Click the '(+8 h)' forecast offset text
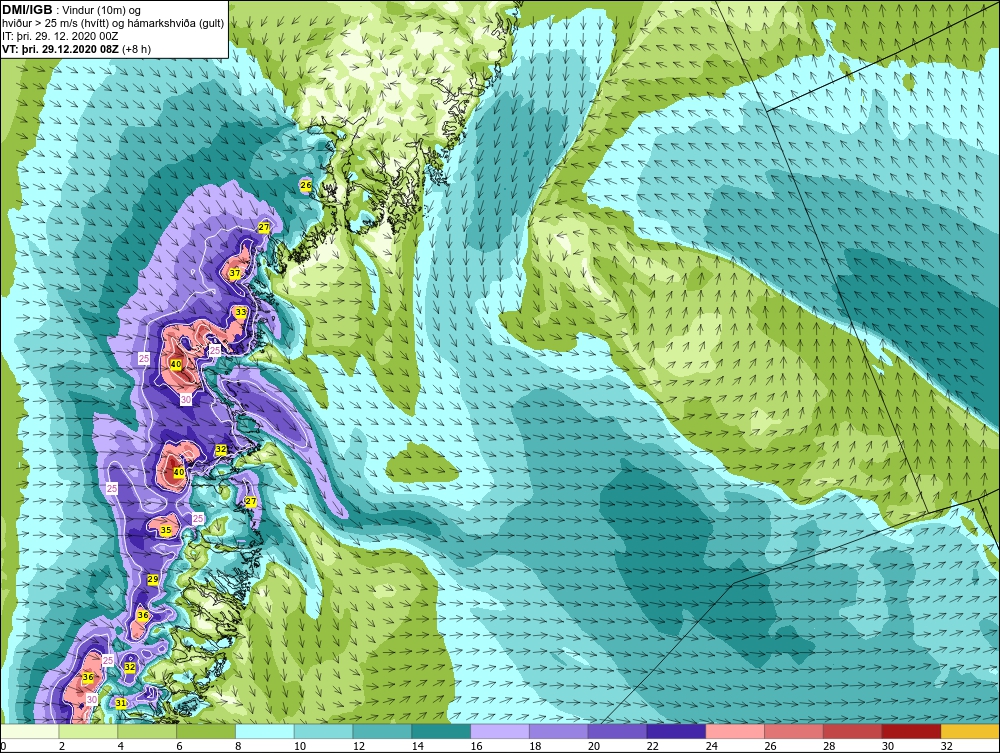The height and width of the screenshot is (753, 1000). point(135,49)
